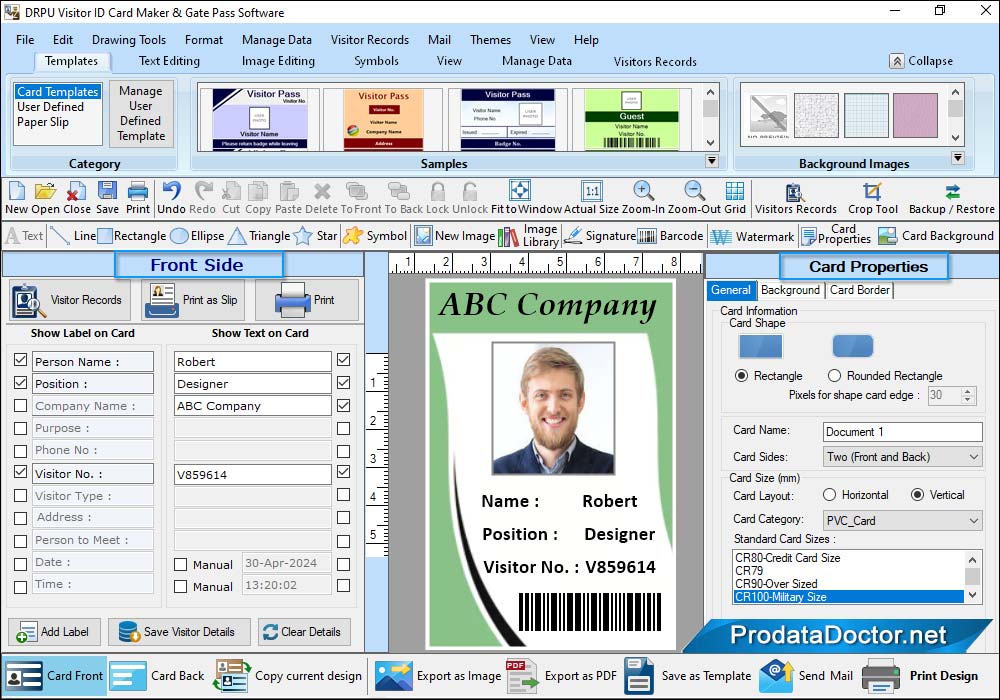Viewport: 1000px width, 700px height.
Task: Click the Fit to Window icon
Action: click(x=520, y=190)
